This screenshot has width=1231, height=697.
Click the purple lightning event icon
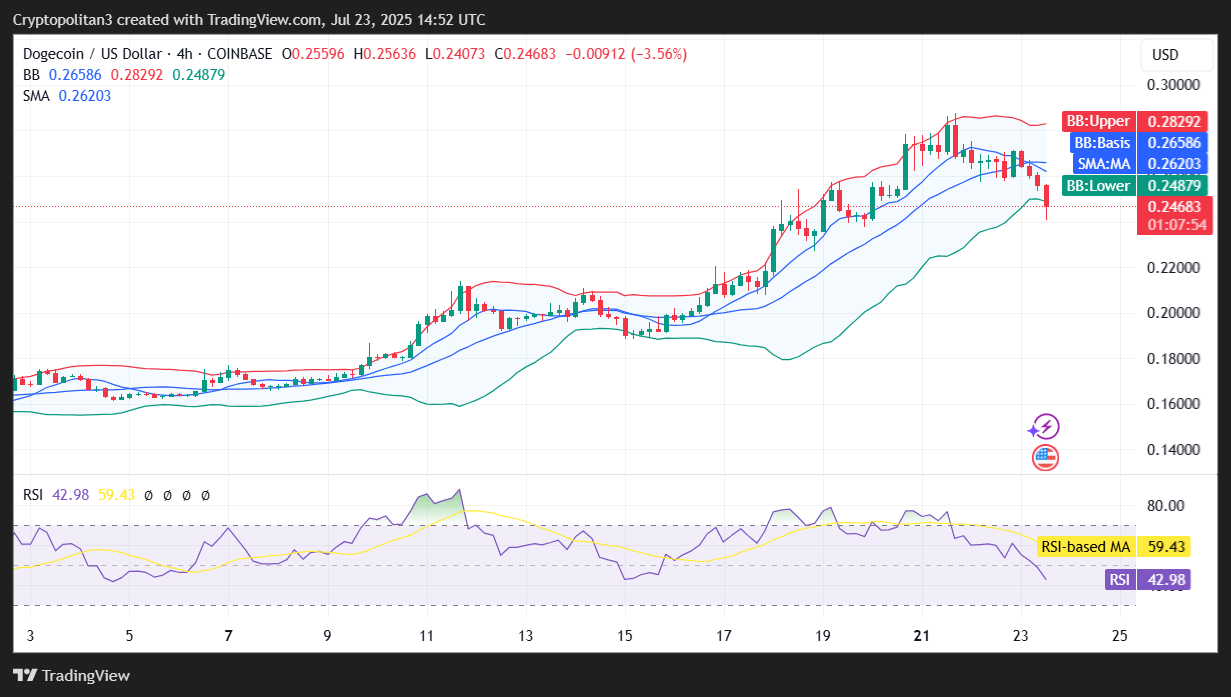[x=1044, y=428]
